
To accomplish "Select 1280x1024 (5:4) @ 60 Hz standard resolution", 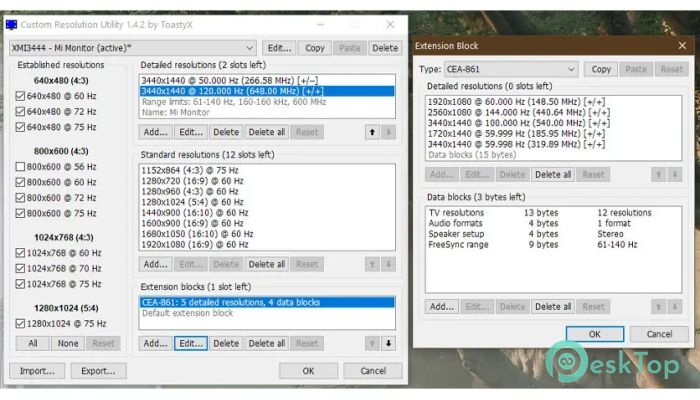I will [x=267, y=202].
